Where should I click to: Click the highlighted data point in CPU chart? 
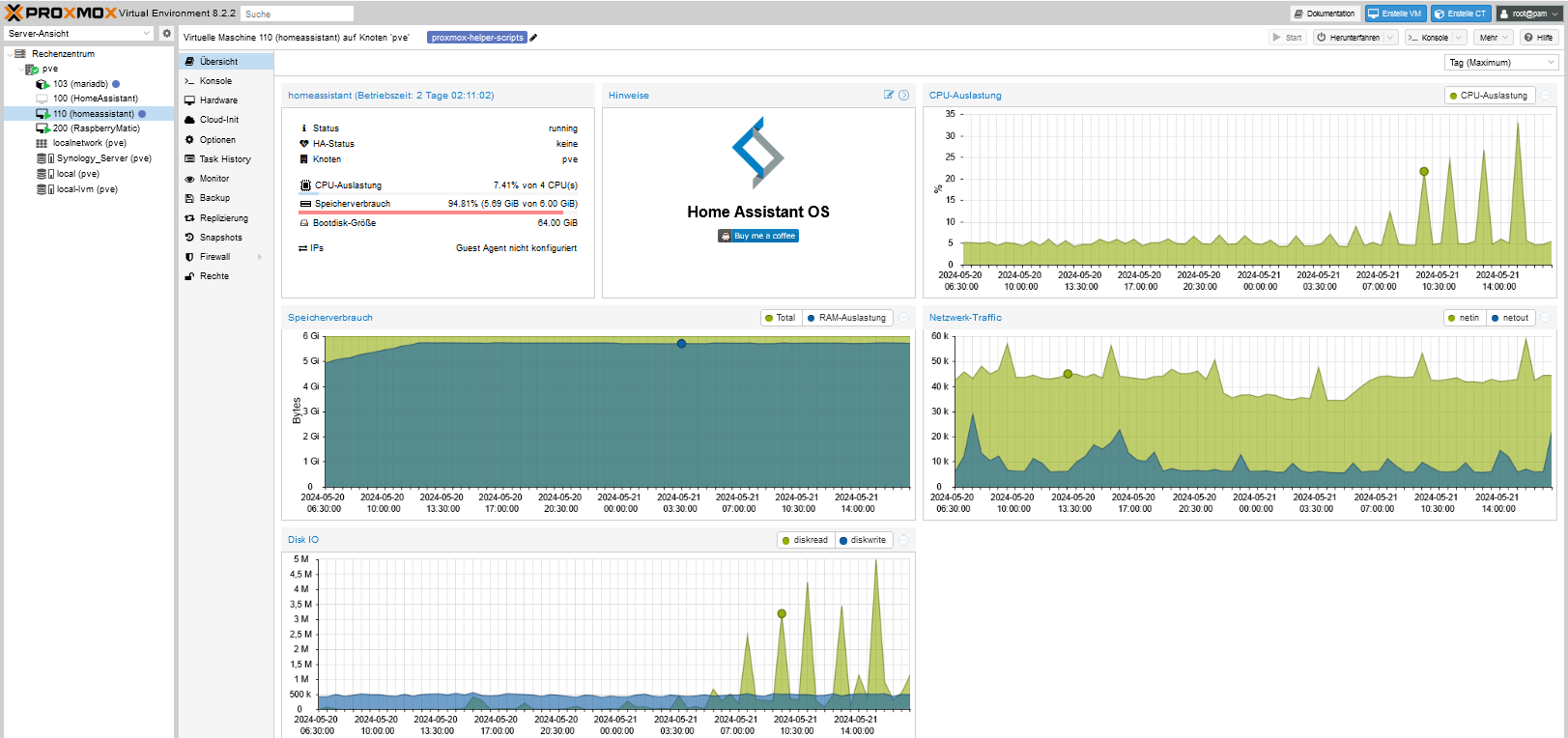pos(1423,171)
